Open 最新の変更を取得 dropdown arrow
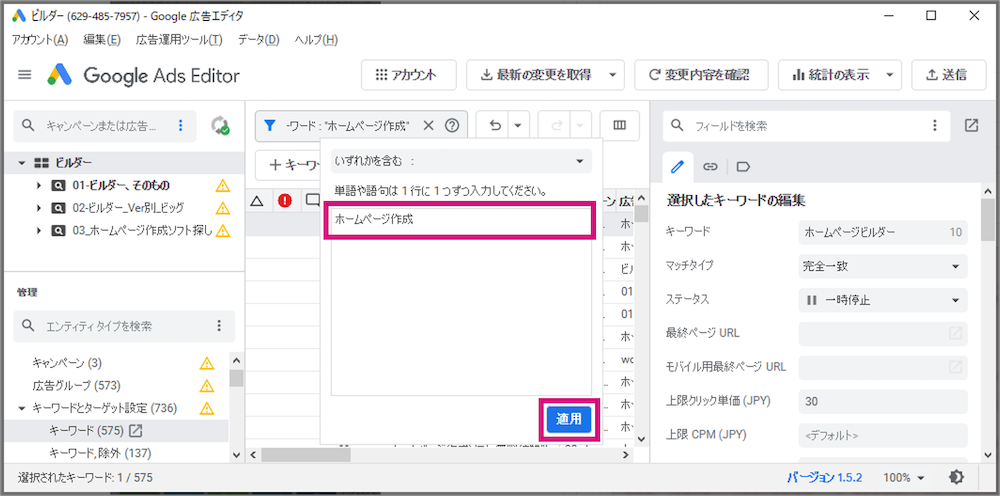Viewport: 1000px width, 496px height. [x=612, y=75]
